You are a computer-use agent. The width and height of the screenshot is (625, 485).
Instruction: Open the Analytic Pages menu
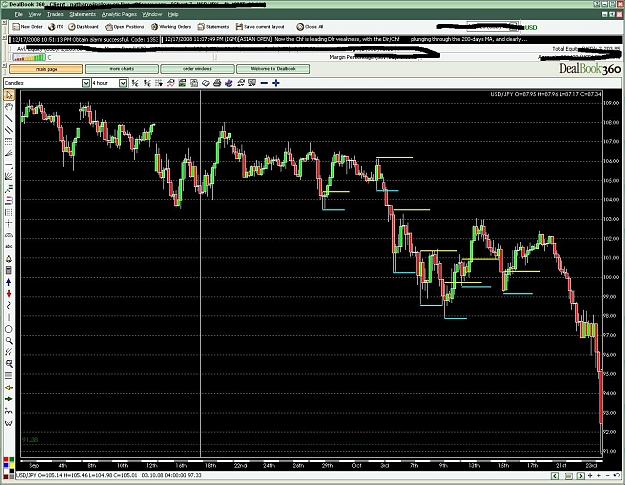click(x=119, y=14)
